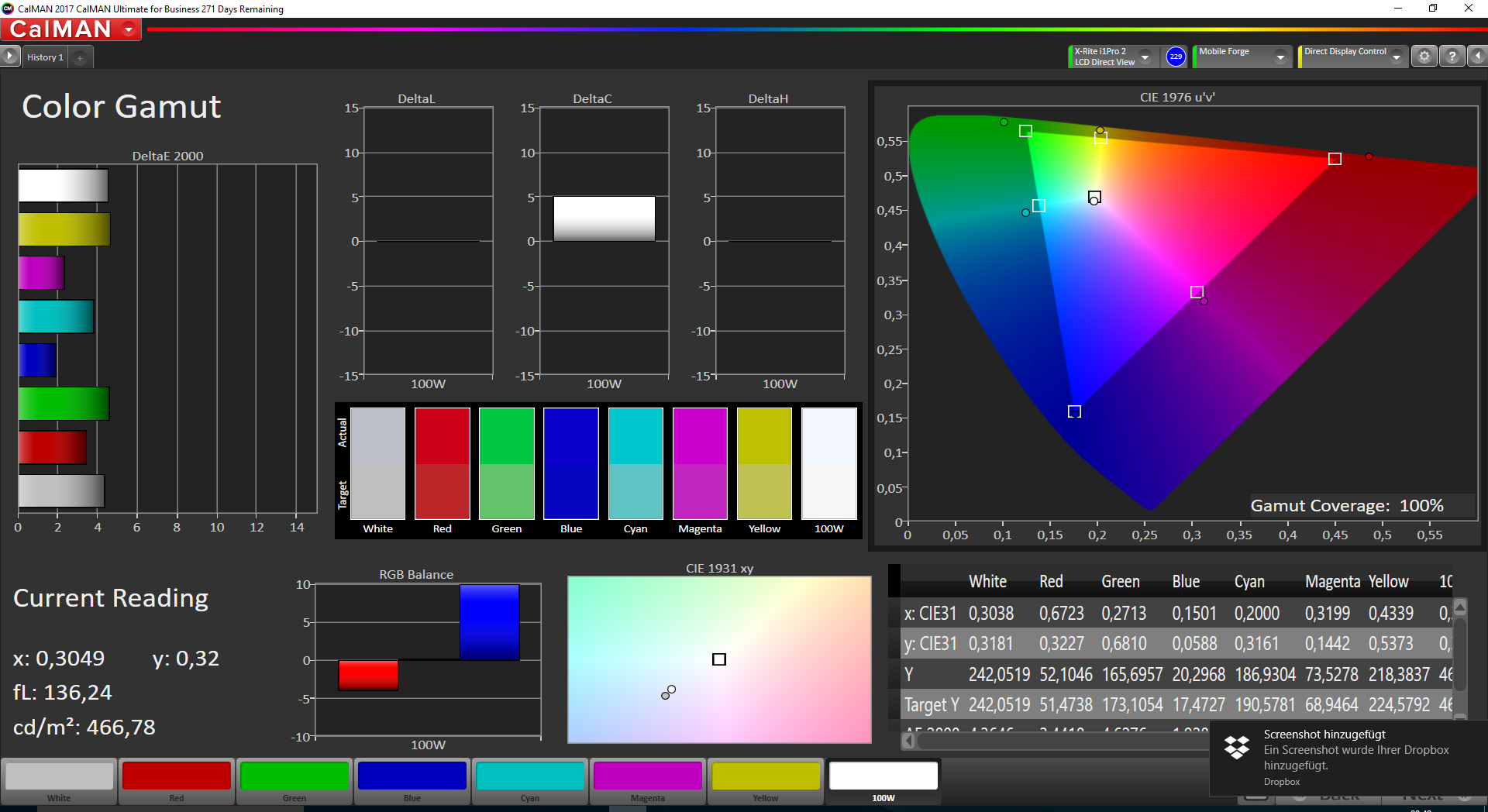
Task: Click the play arrow beside History 1
Action: pos(10,57)
